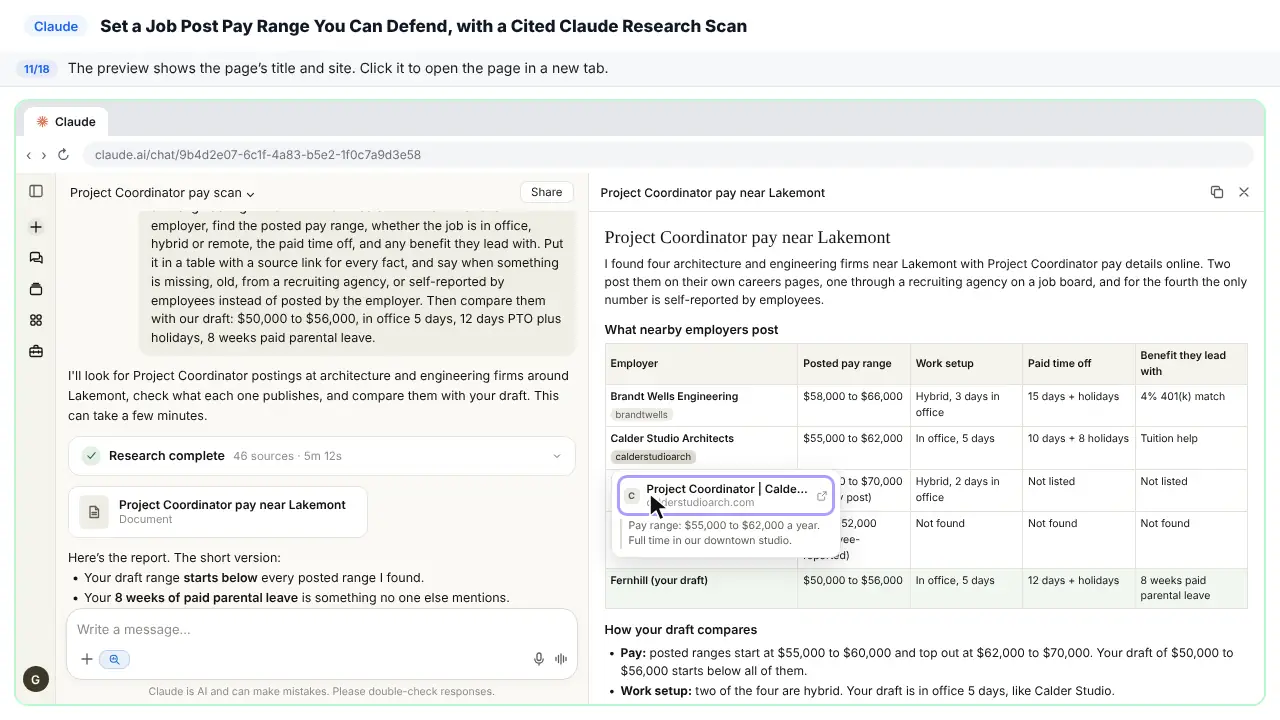Open the briefcase icon in sidebar
1280x720 pixels.
point(36,351)
